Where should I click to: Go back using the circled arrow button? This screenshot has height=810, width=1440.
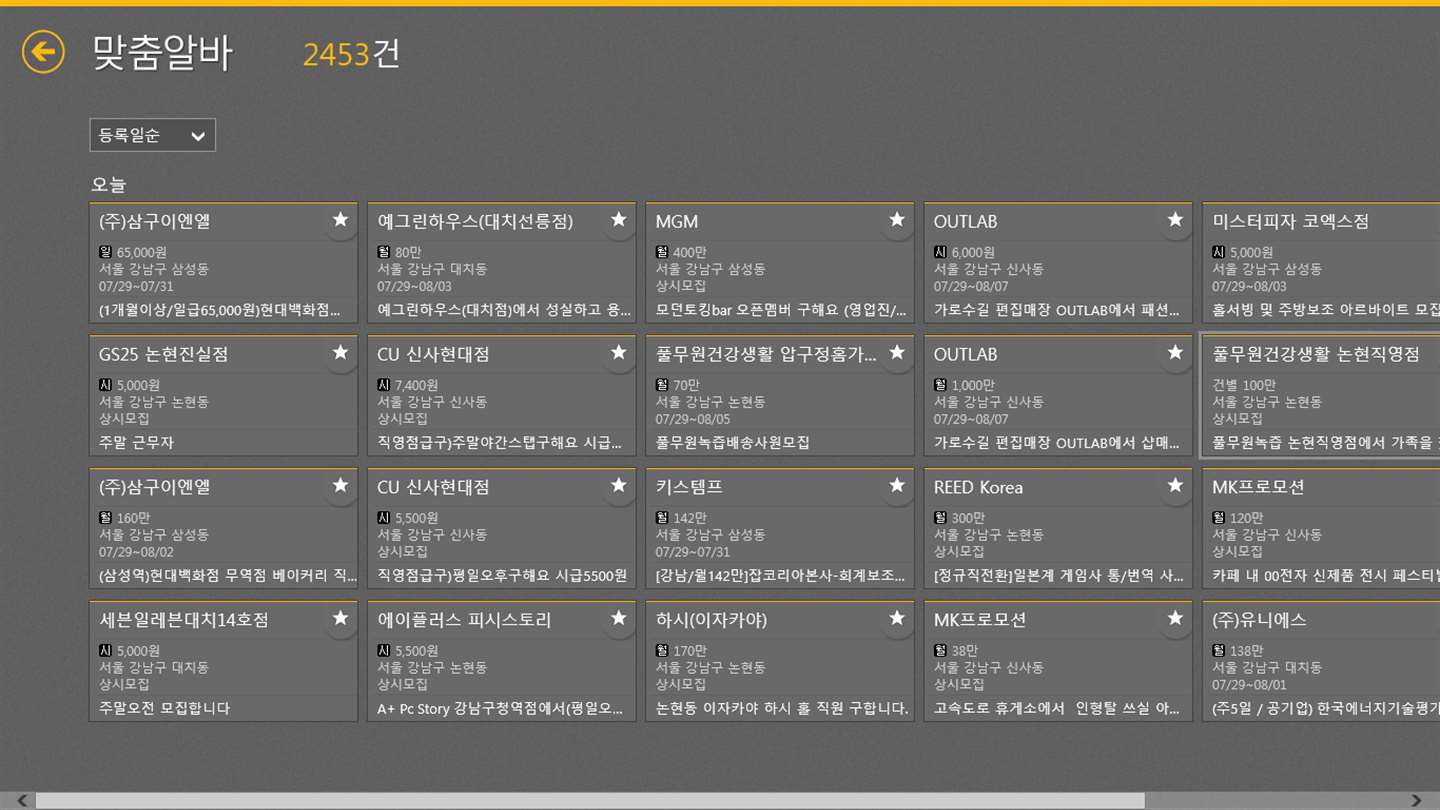click(43, 52)
